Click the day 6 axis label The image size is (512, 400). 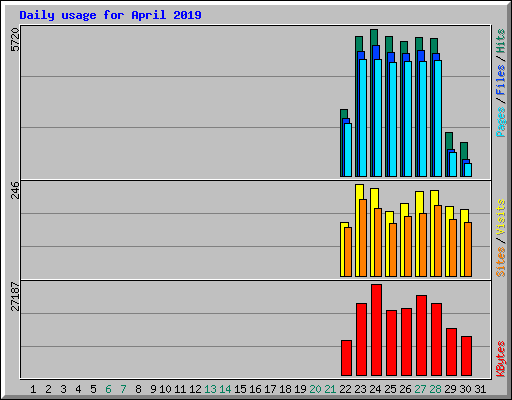[108, 389]
